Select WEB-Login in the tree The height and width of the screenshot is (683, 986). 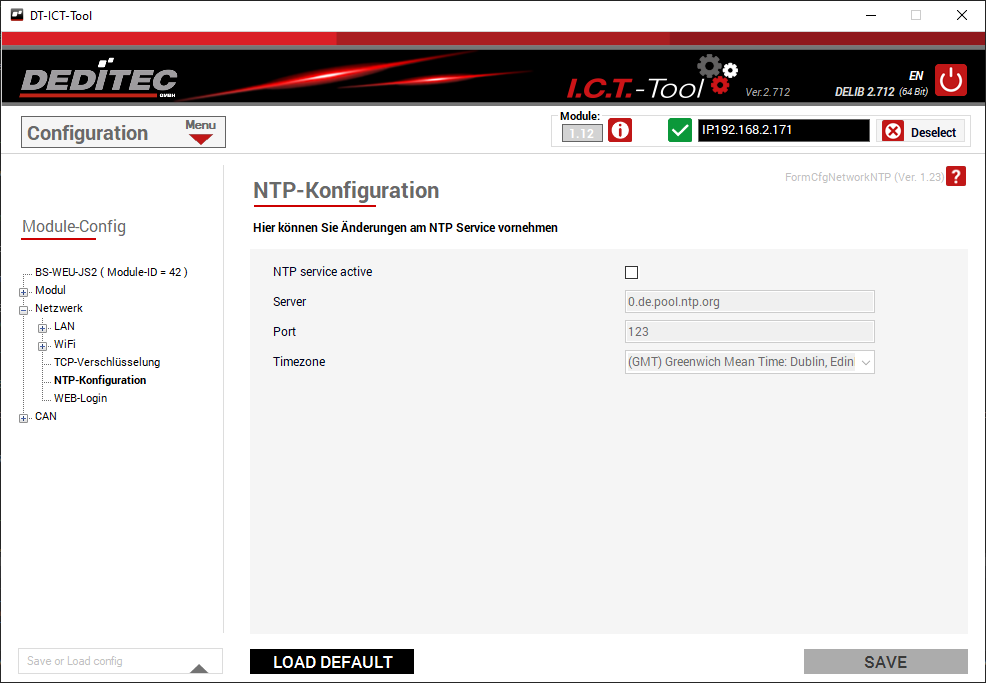(80, 398)
